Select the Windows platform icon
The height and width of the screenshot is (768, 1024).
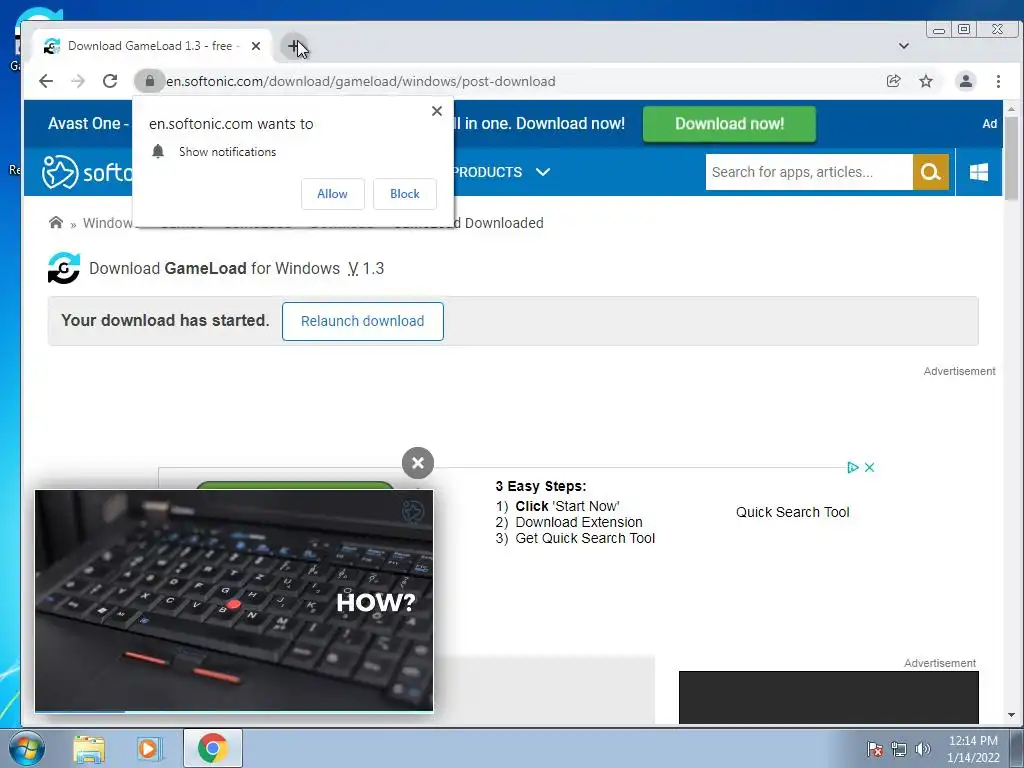pyautogui.click(x=978, y=172)
